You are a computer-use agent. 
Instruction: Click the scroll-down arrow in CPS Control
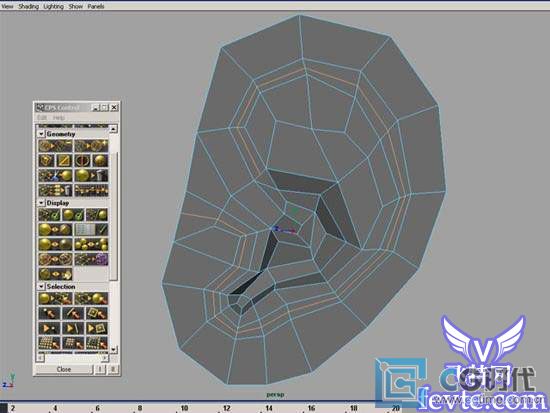tap(113, 349)
